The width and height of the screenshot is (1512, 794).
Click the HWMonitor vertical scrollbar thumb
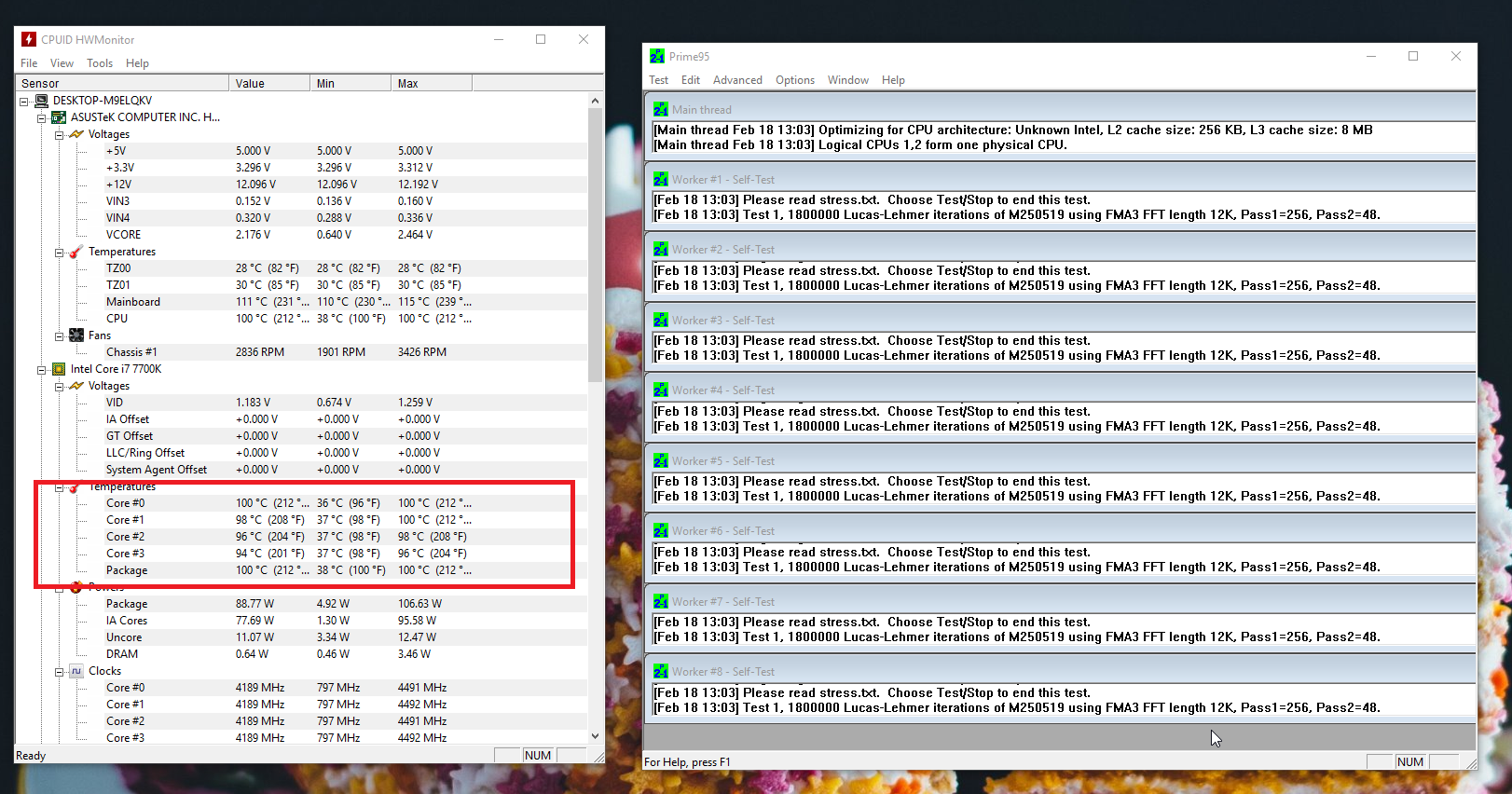coord(596,245)
